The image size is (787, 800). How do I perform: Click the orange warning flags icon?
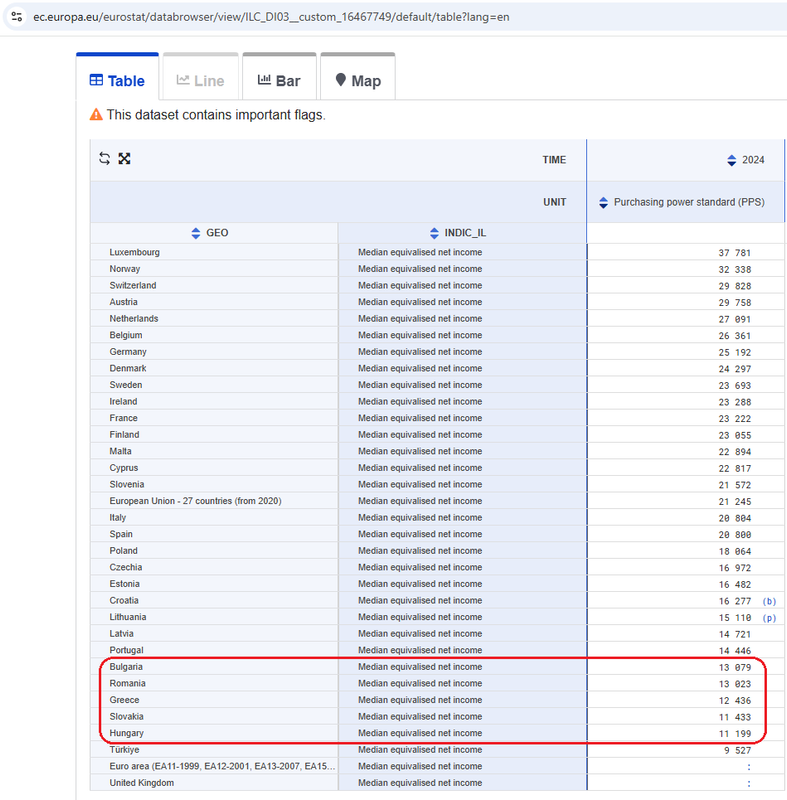pos(96,114)
